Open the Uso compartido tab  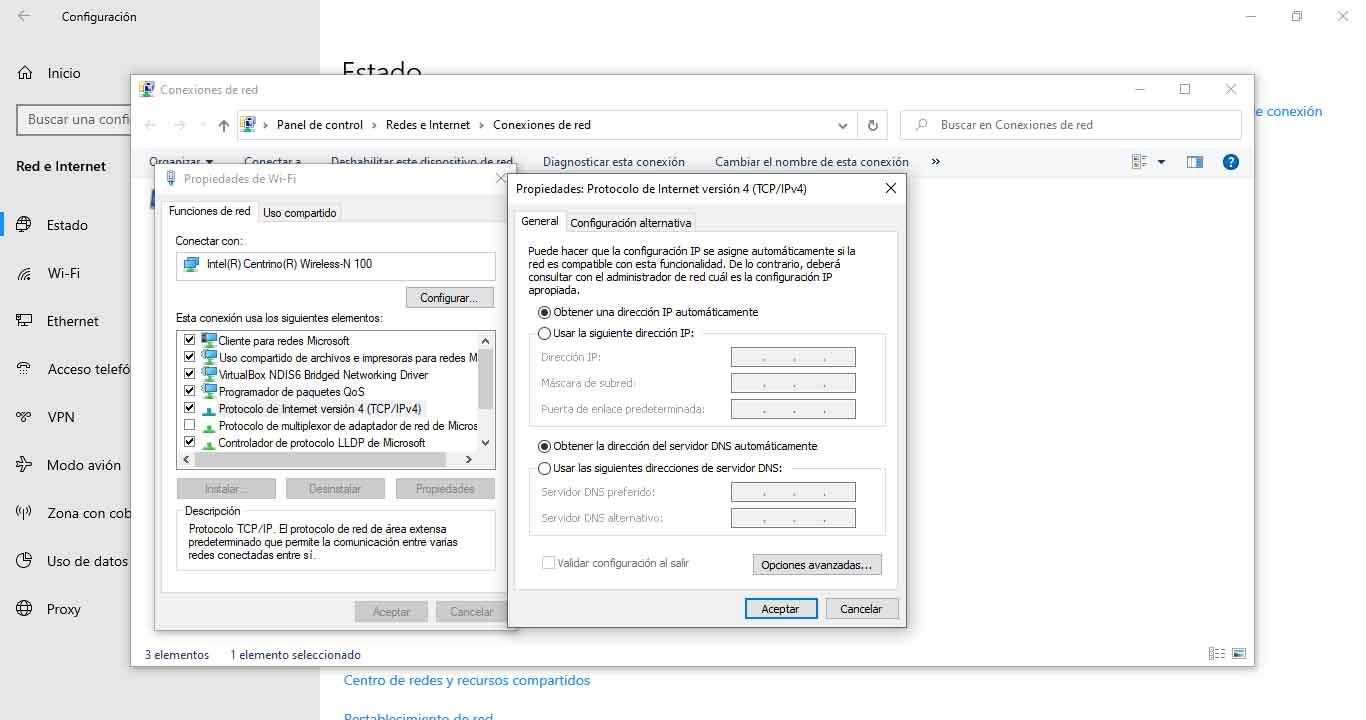300,213
